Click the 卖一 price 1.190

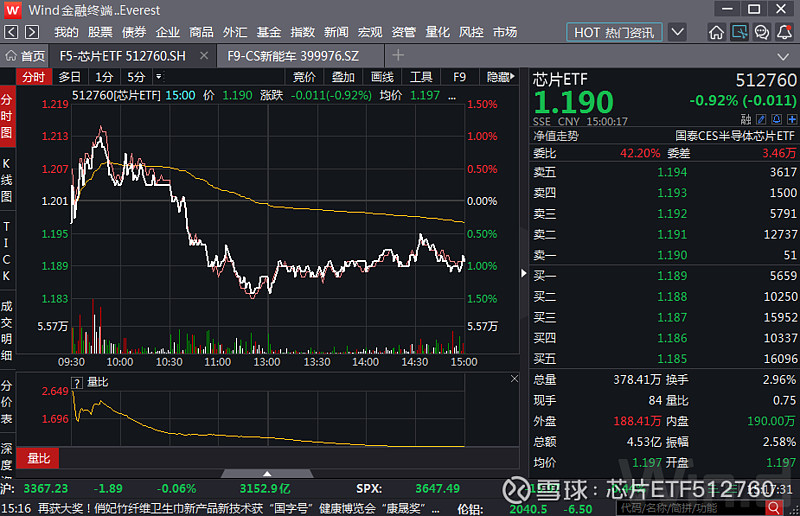tap(672, 255)
